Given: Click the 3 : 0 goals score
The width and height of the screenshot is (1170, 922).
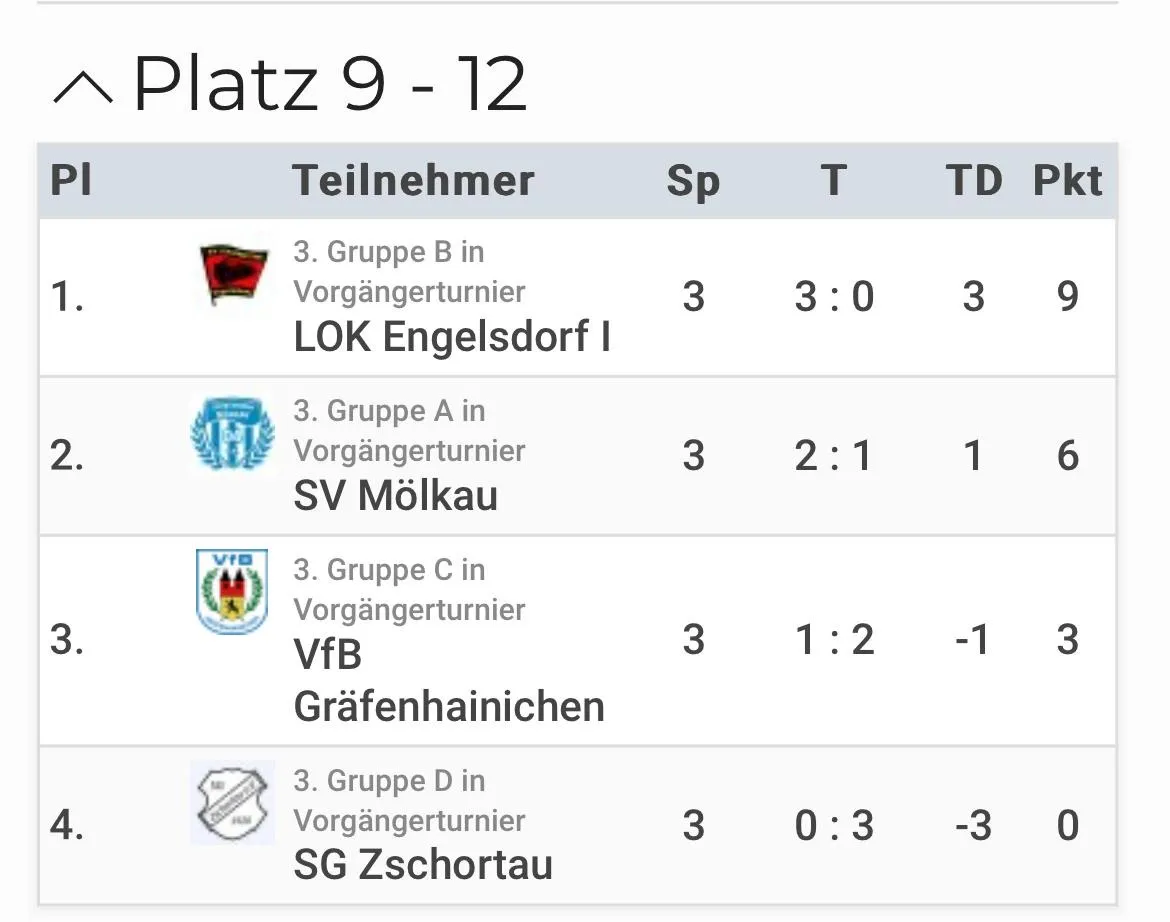Looking at the screenshot, I should pyautogui.click(x=834, y=297).
